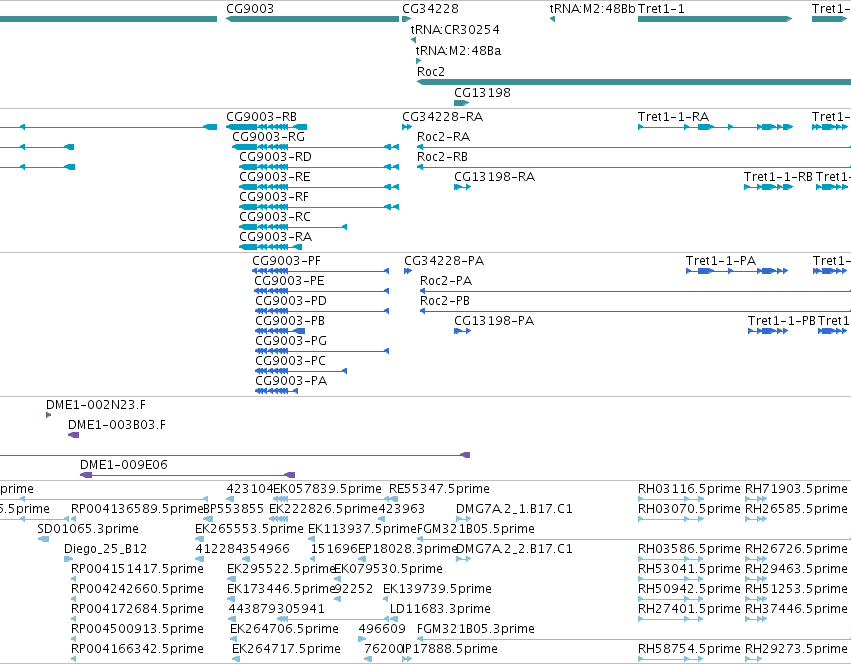Click the CG13198-RA transcript label
The height and width of the screenshot is (664, 851).
[494, 177]
